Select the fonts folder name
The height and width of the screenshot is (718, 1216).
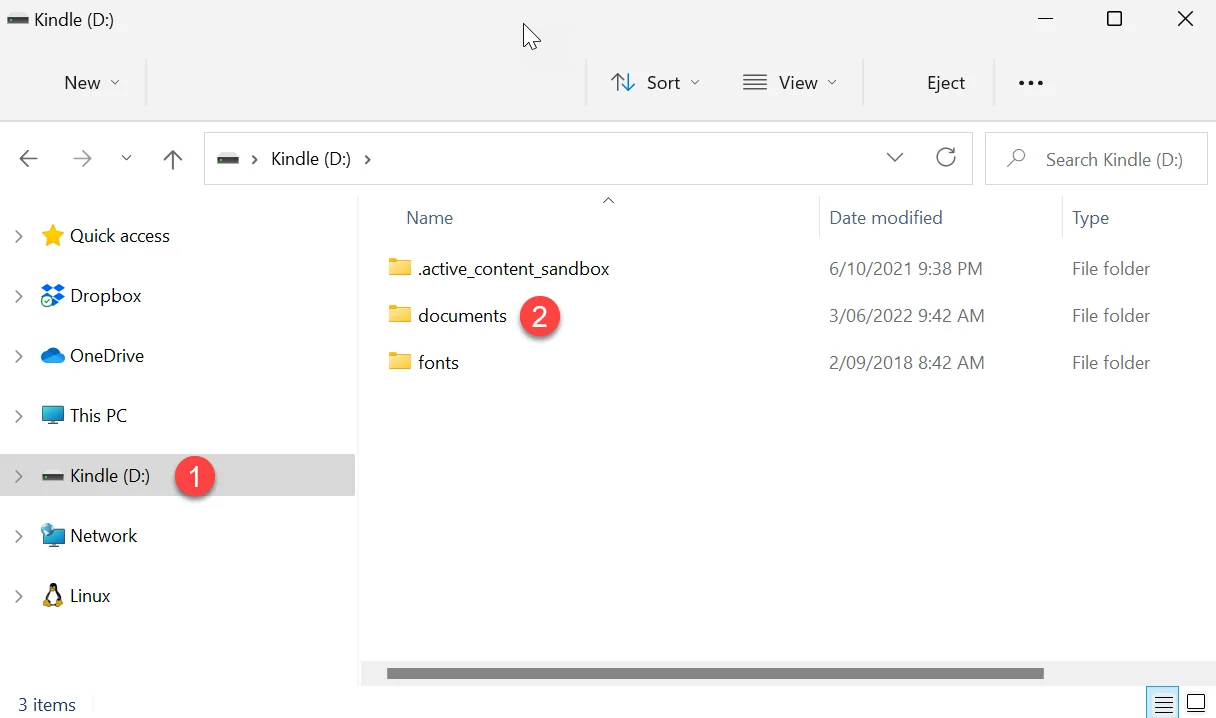tap(438, 363)
